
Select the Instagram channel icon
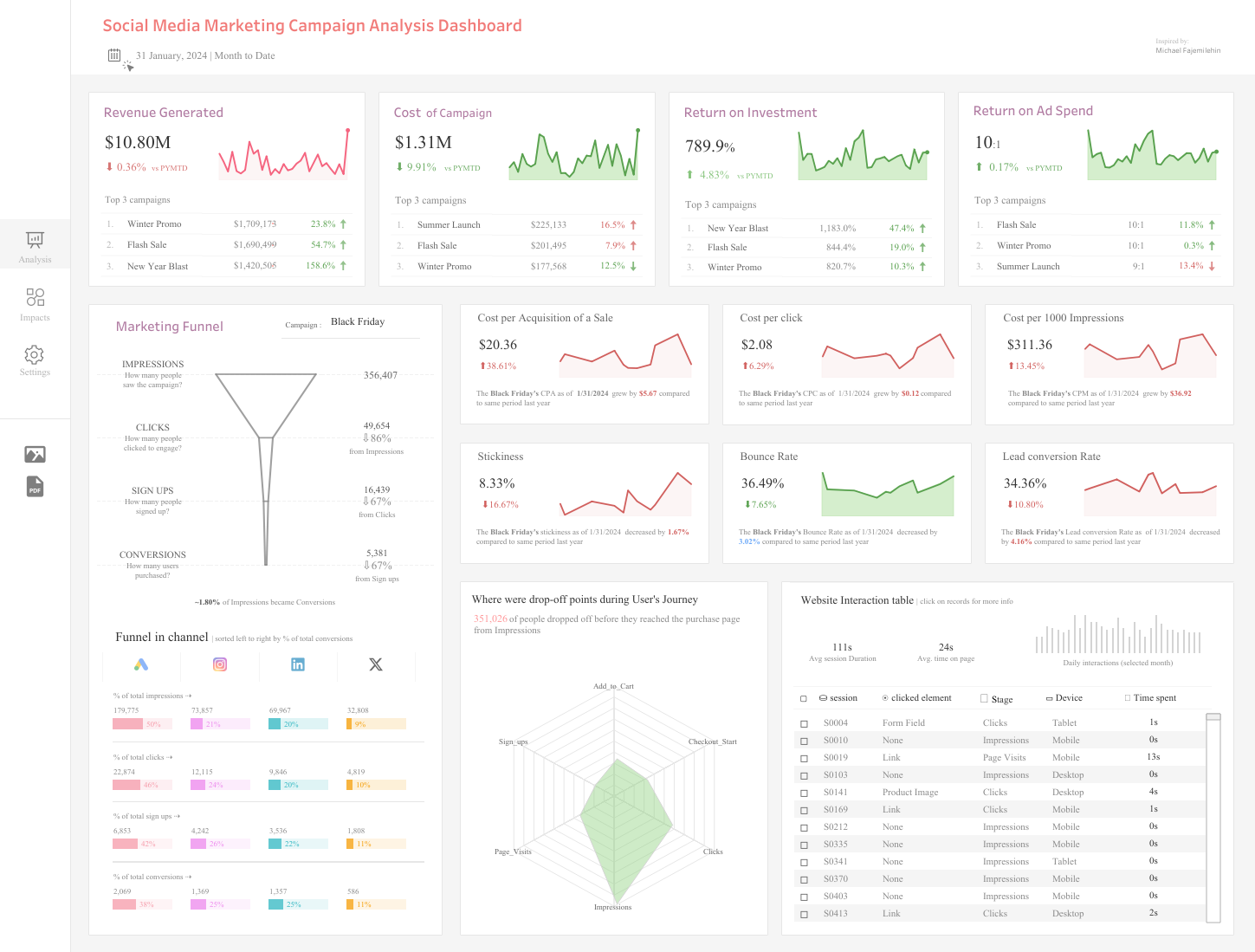click(220, 664)
